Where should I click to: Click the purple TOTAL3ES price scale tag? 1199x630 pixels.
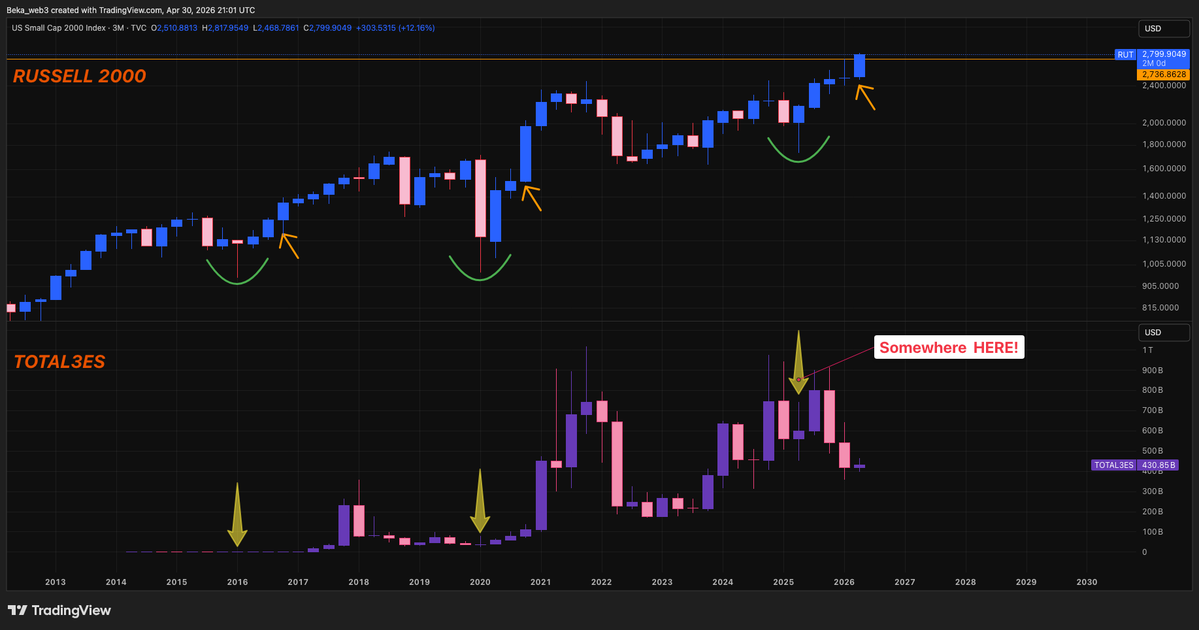point(1113,465)
